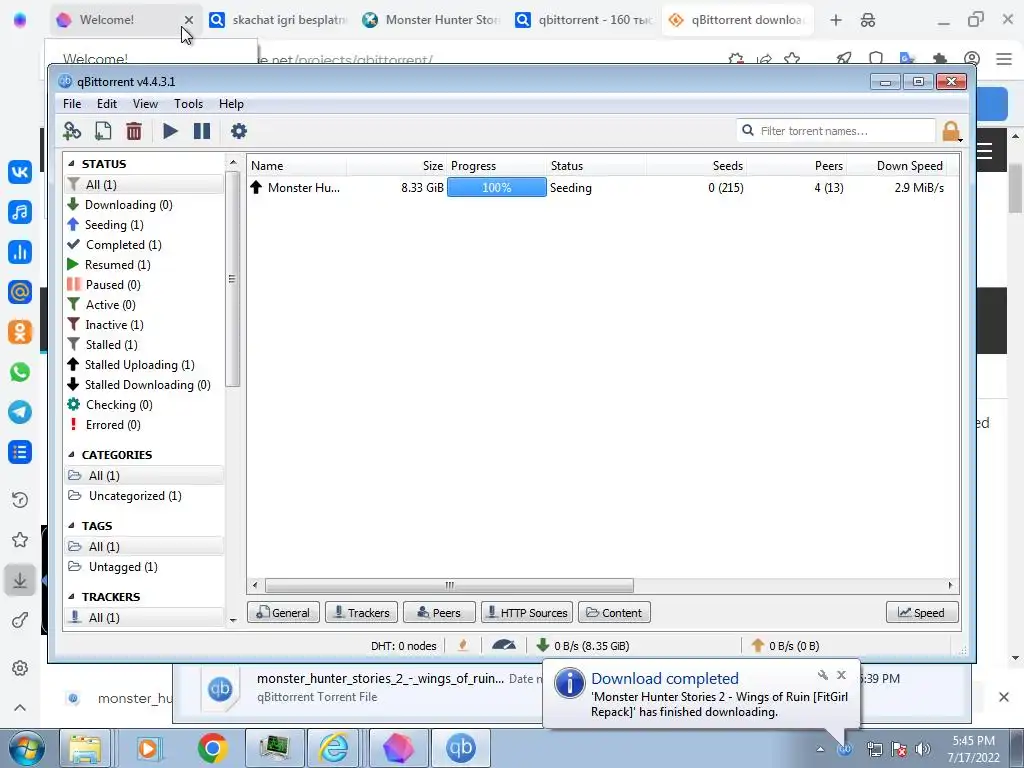
Task: Click the orange lock UI icon
Action: tap(952, 131)
